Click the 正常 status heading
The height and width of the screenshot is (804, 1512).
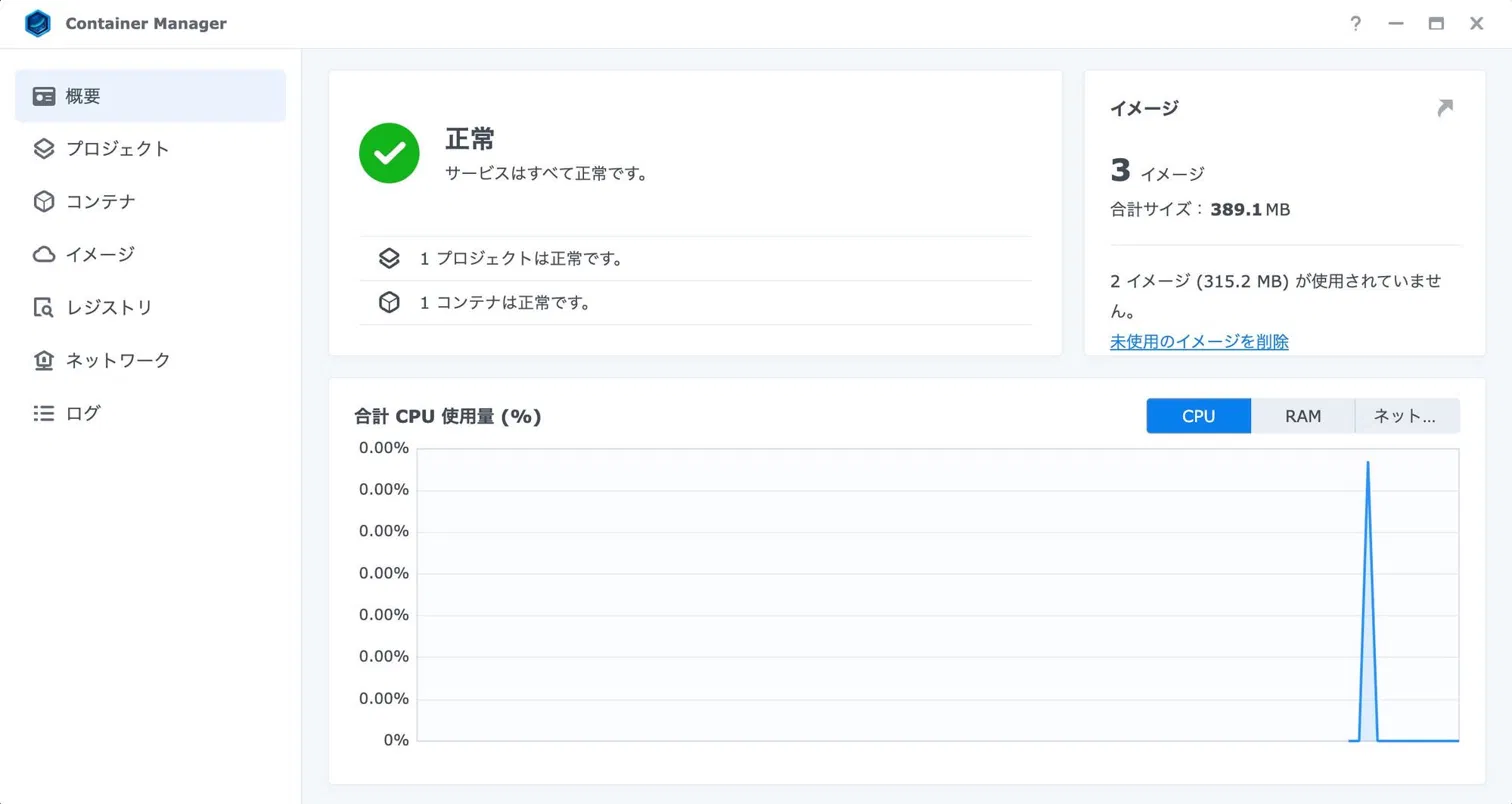(470, 139)
